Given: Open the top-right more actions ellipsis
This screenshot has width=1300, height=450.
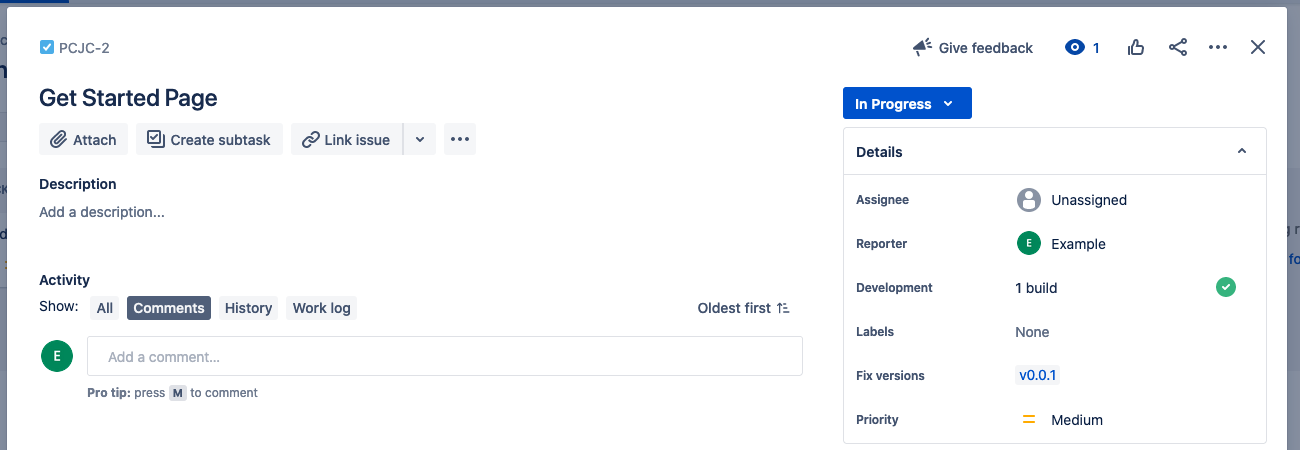Looking at the screenshot, I should click(x=1217, y=47).
